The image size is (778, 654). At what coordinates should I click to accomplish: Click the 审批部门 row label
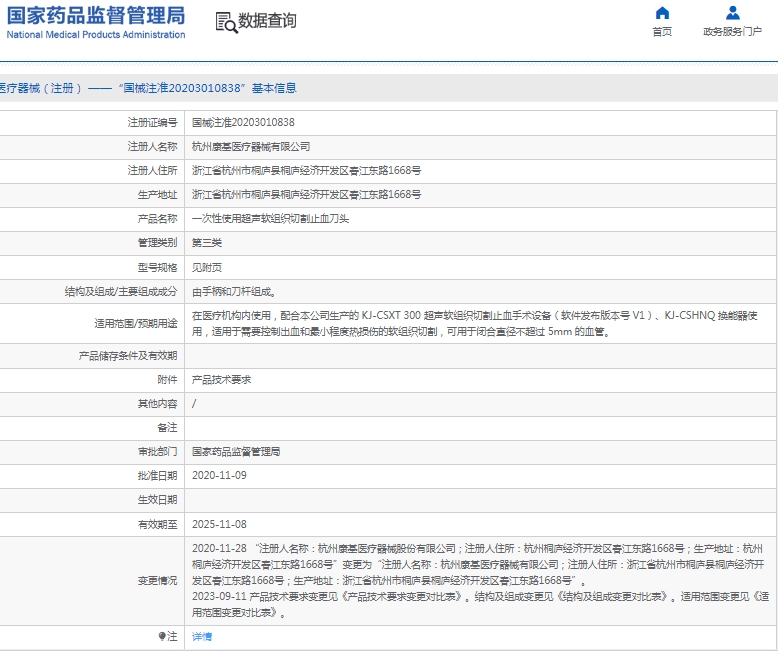pyautogui.click(x=157, y=452)
